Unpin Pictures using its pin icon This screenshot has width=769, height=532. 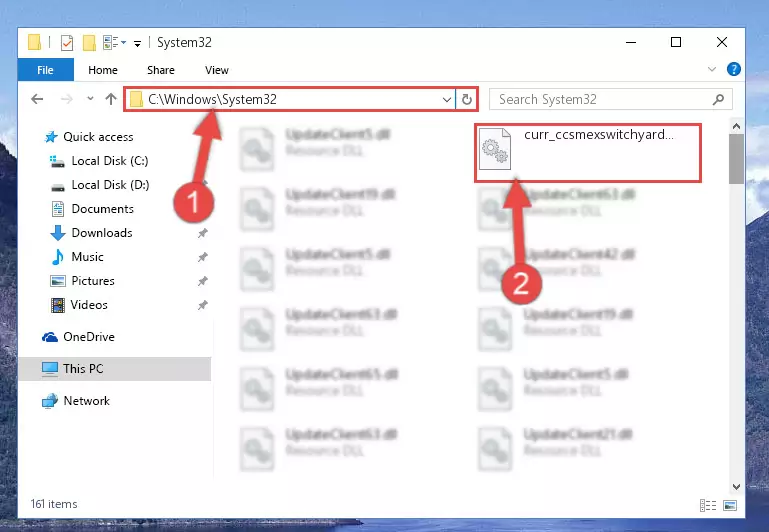203,281
